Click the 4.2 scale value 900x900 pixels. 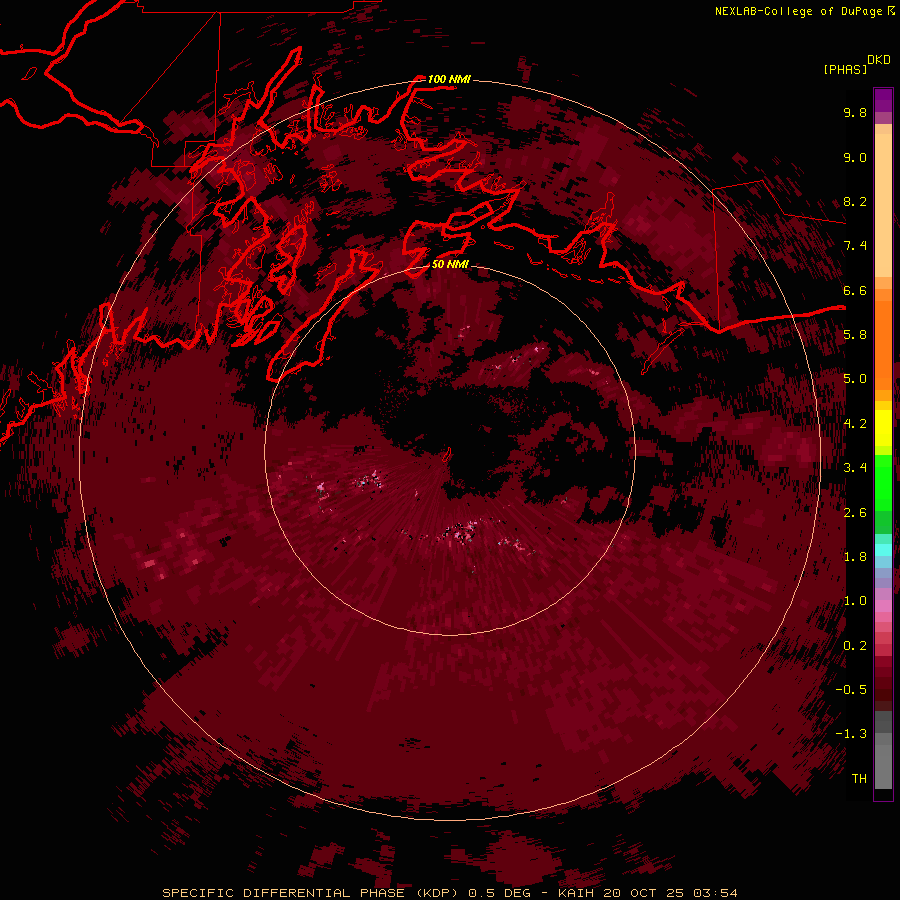coord(855,424)
